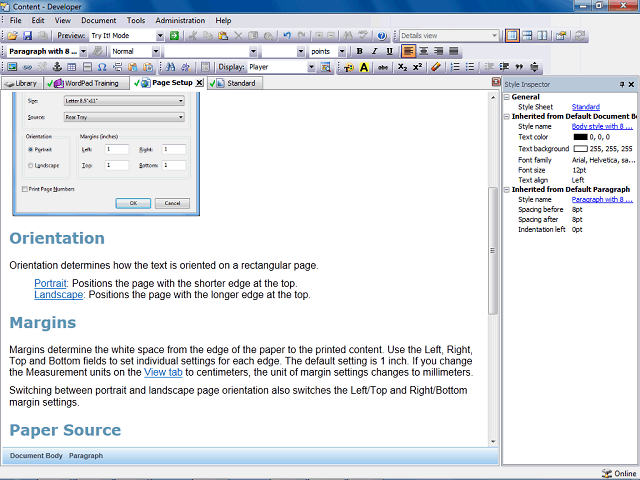Screen dimensions: 640x480
Task: Toggle italic formatting
Action: (x=374, y=51)
